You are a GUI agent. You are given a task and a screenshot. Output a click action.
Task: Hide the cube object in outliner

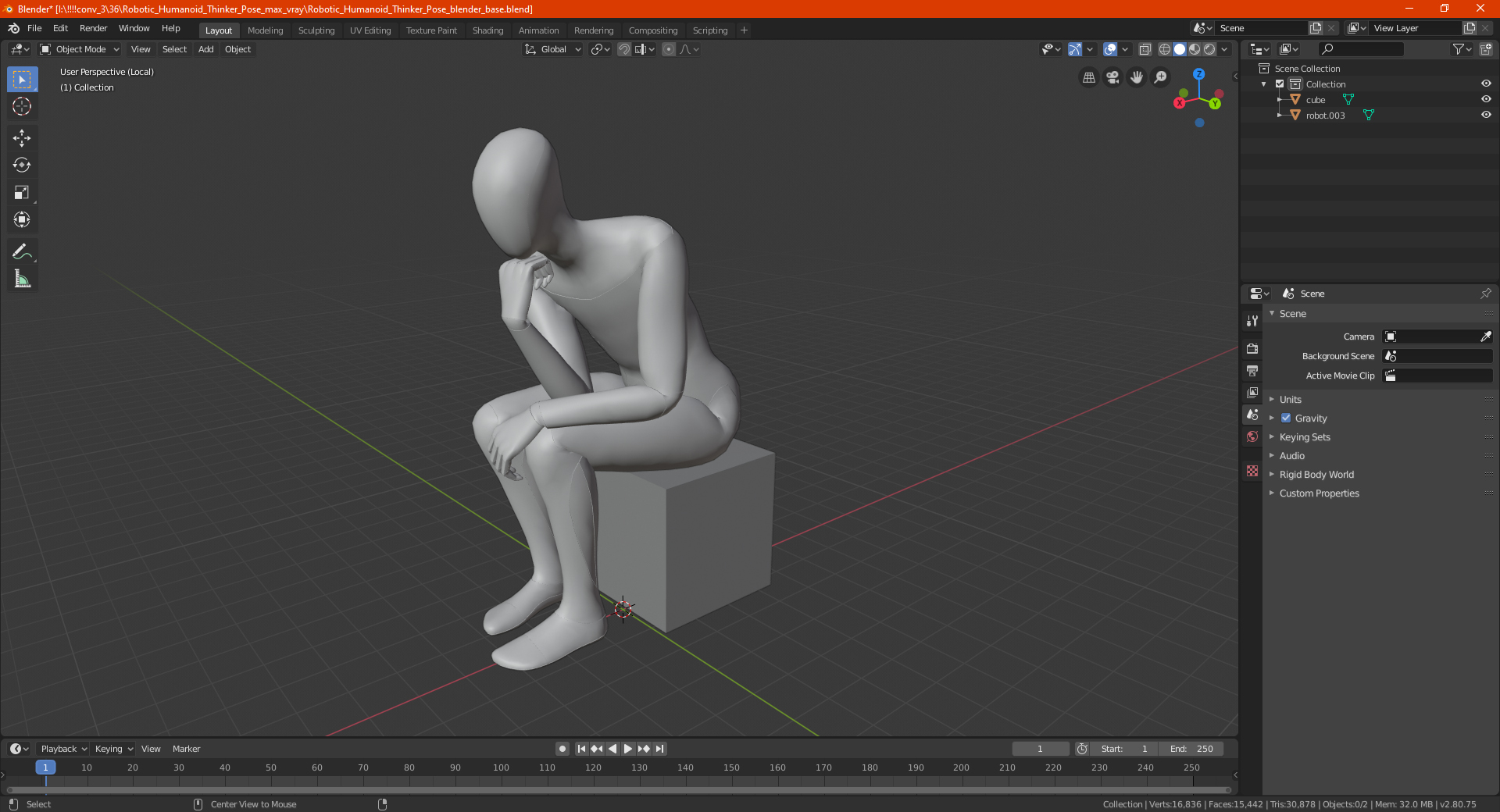(x=1486, y=99)
